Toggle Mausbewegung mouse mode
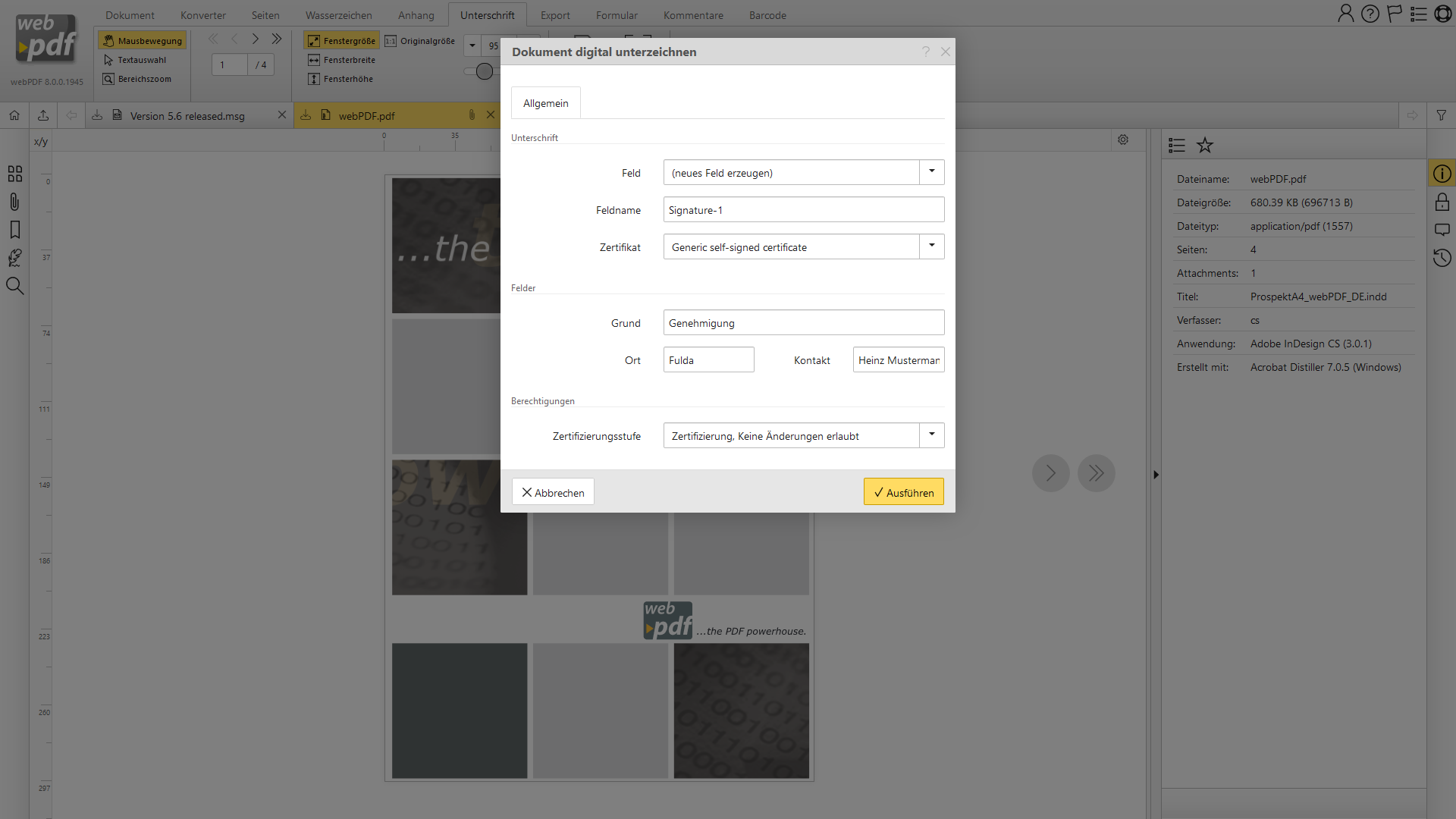 143,41
